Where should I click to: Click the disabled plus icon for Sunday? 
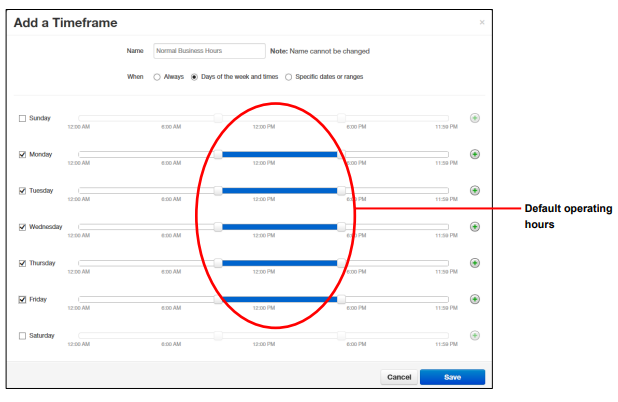[x=474, y=118]
